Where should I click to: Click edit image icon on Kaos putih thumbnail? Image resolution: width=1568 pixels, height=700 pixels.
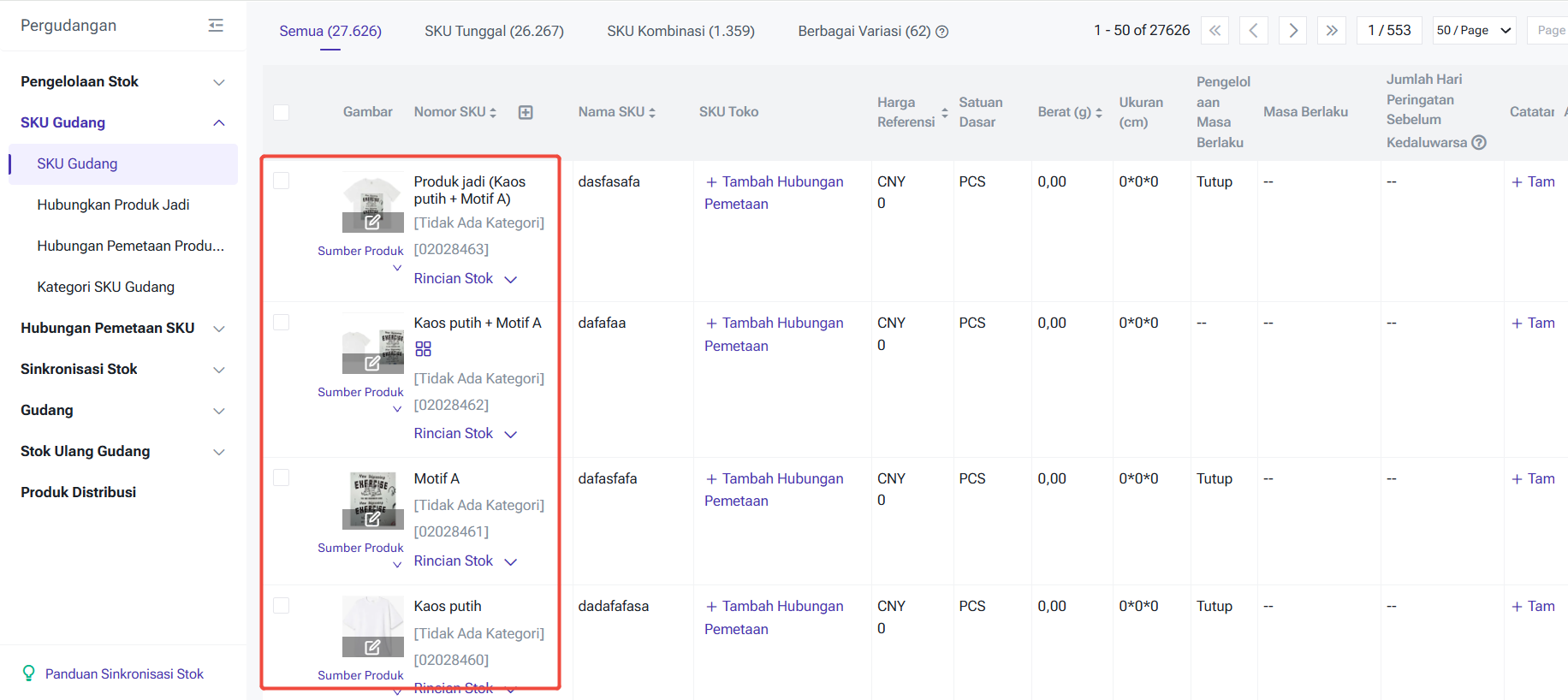coord(372,647)
